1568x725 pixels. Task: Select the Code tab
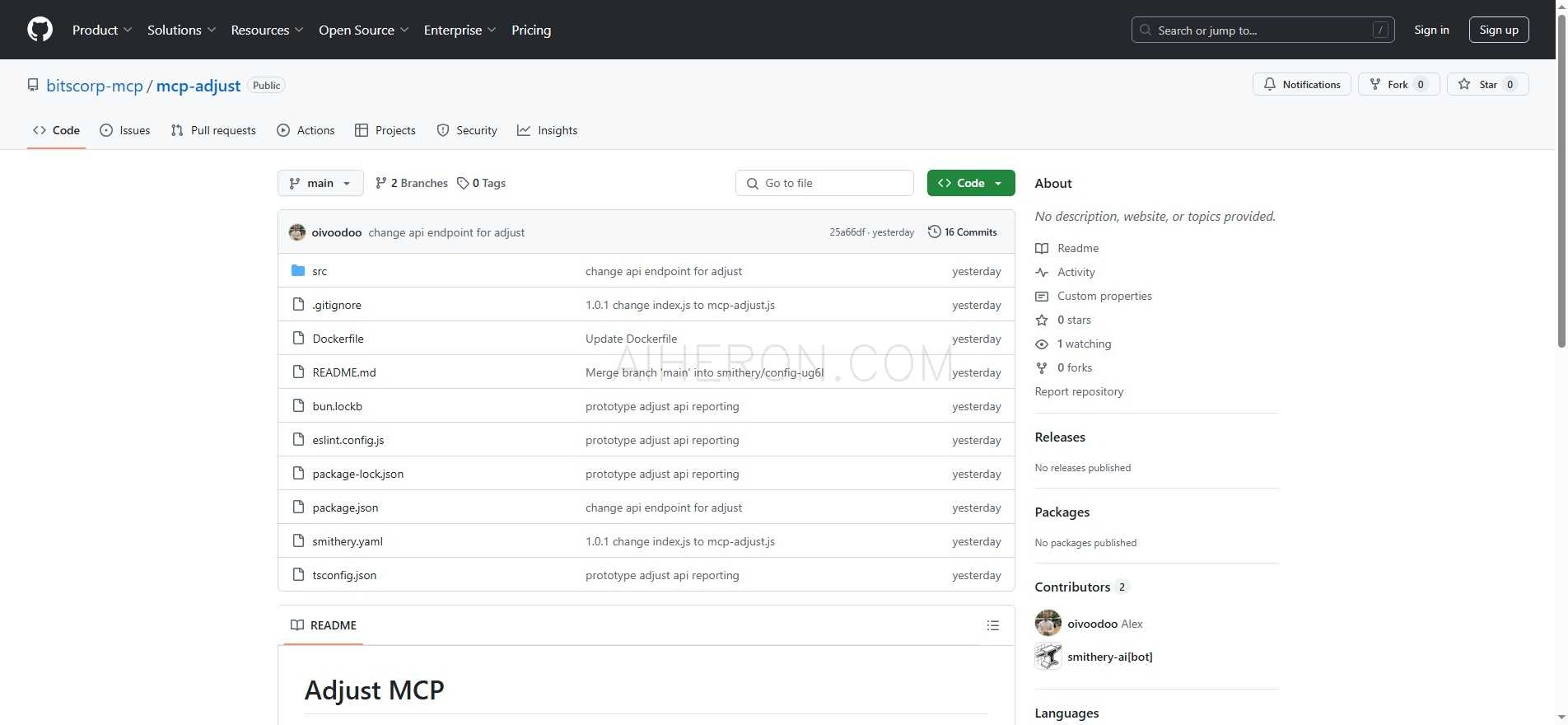click(56, 130)
